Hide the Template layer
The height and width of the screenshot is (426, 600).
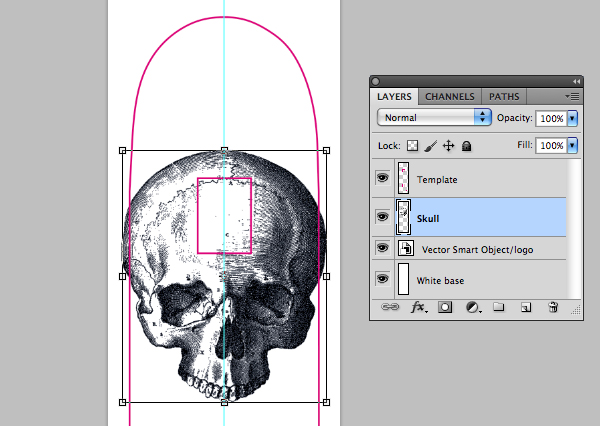tap(382, 178)
